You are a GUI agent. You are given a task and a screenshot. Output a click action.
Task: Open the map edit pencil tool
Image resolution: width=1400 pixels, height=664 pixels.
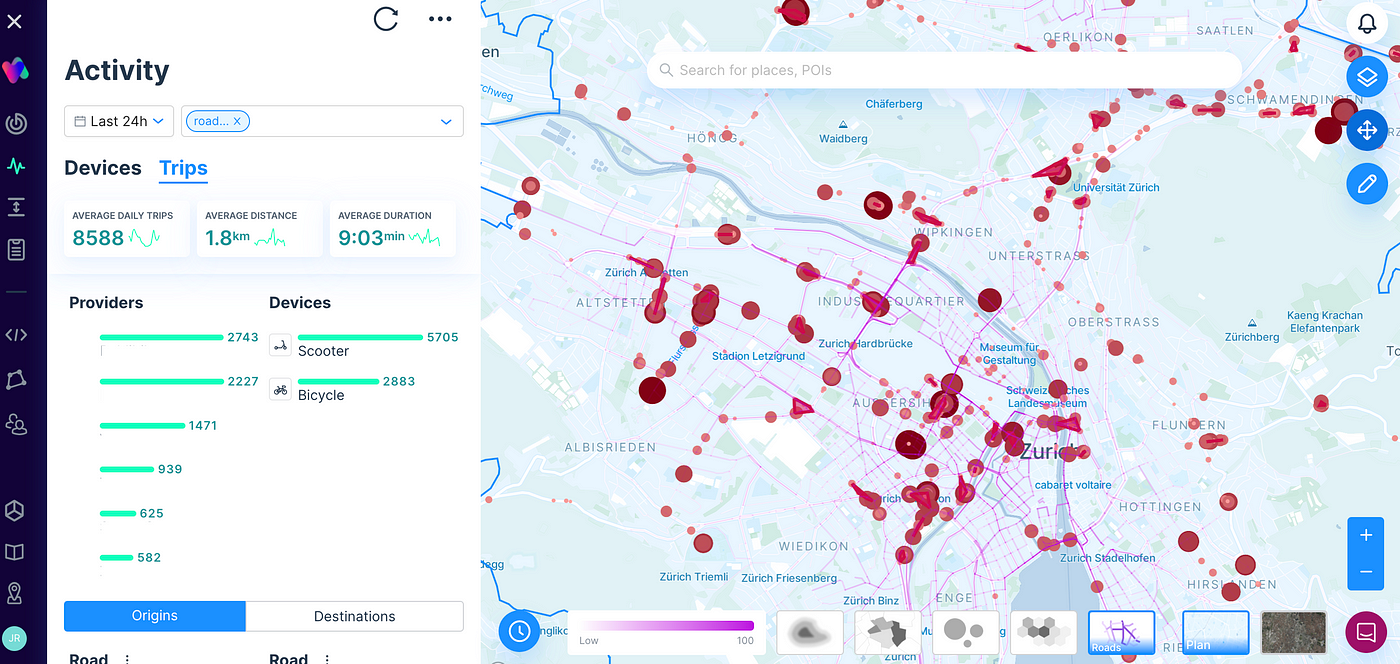(1367, 183)
